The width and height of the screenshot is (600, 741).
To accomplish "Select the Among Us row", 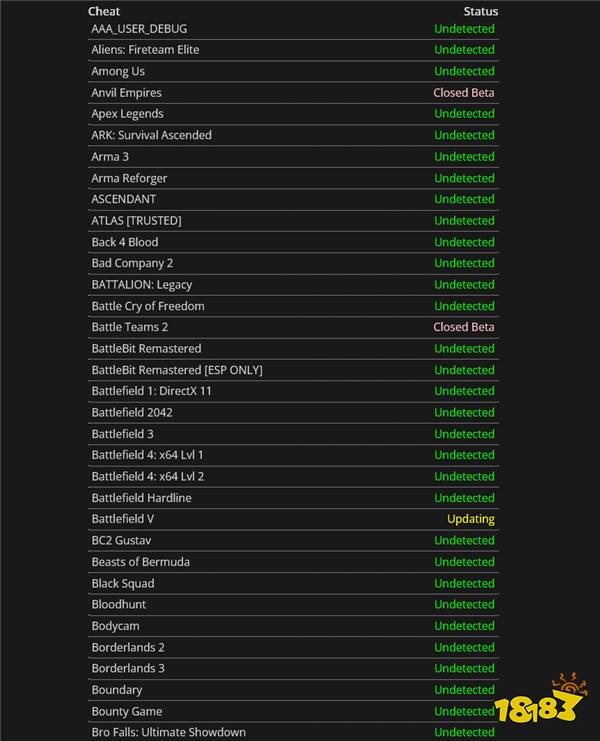I will click(293, 71).
